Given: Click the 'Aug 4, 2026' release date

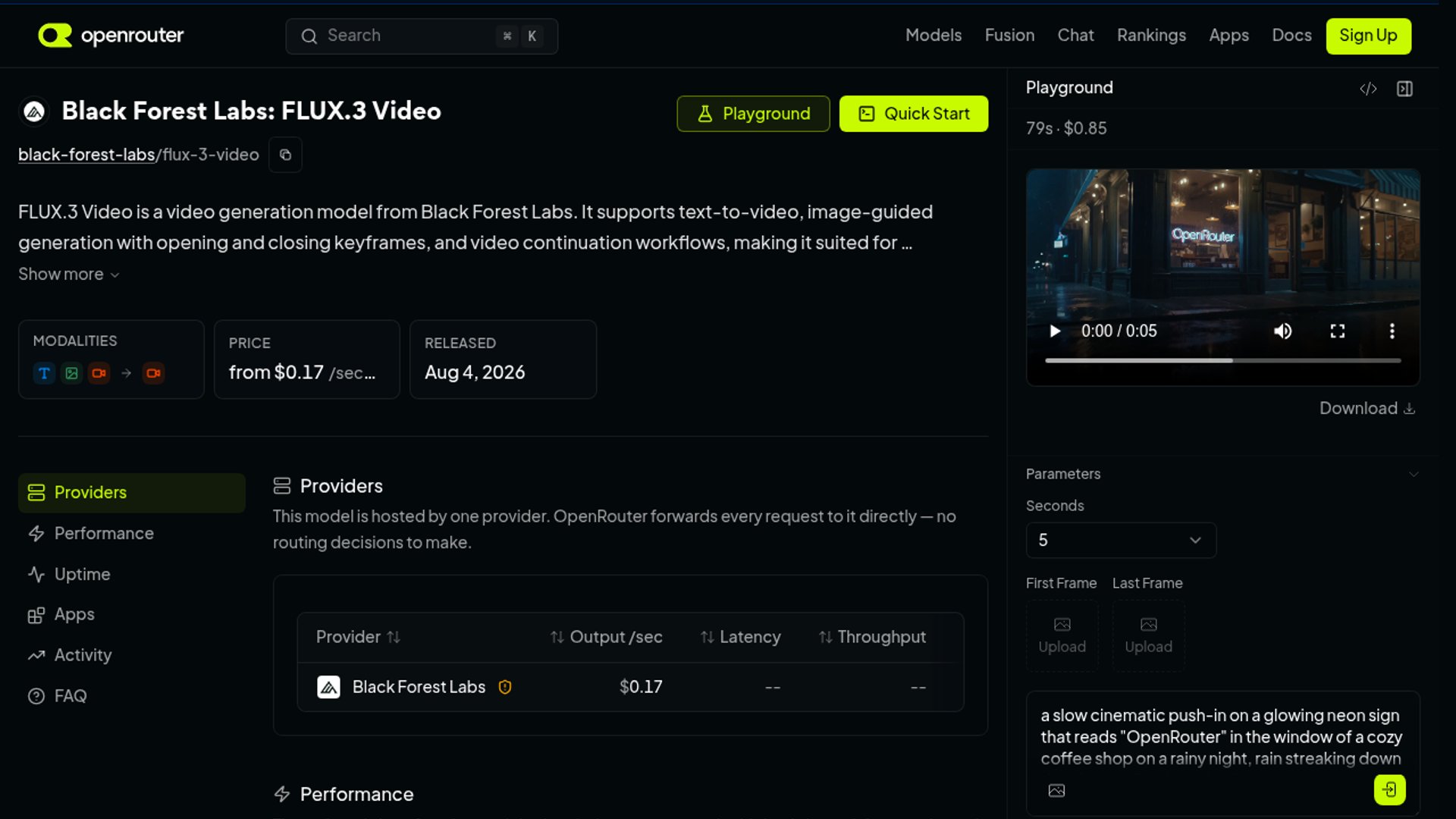Looking at the screenshot, I should click(475, 372).
